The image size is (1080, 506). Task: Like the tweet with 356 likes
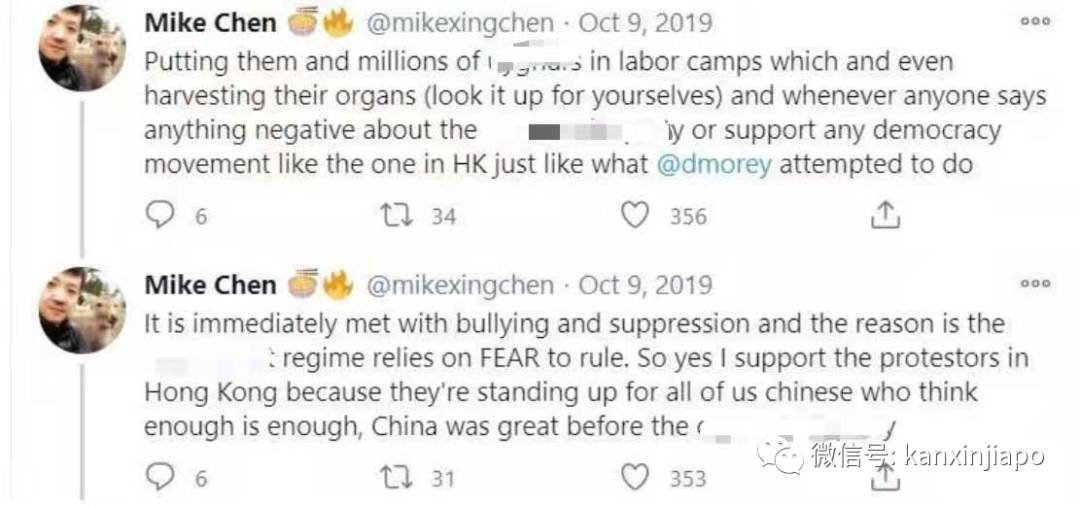click(x=635, y=215)
